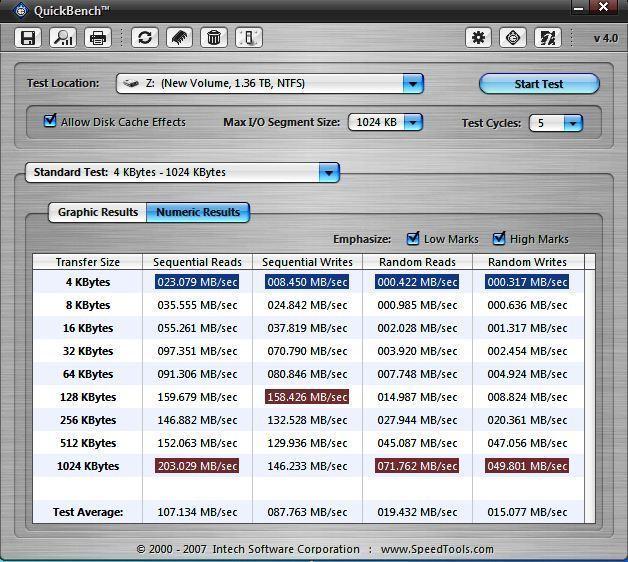Screen dimensions: 628x562
Task: Click the diamond target icon in toolbar
Action: (513, 38)
